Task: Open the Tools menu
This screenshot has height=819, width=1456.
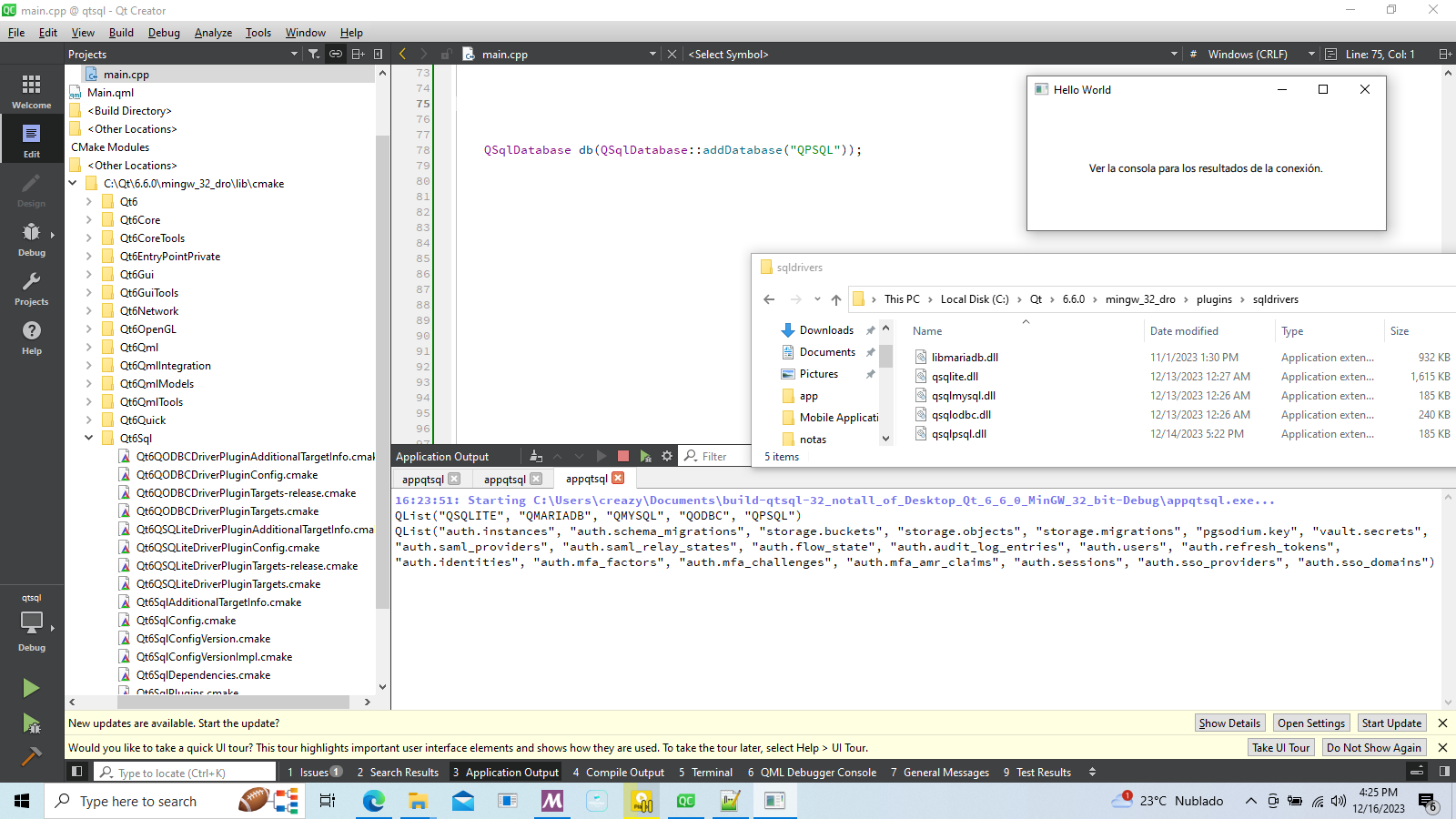Action: click(x=258, y=32)
